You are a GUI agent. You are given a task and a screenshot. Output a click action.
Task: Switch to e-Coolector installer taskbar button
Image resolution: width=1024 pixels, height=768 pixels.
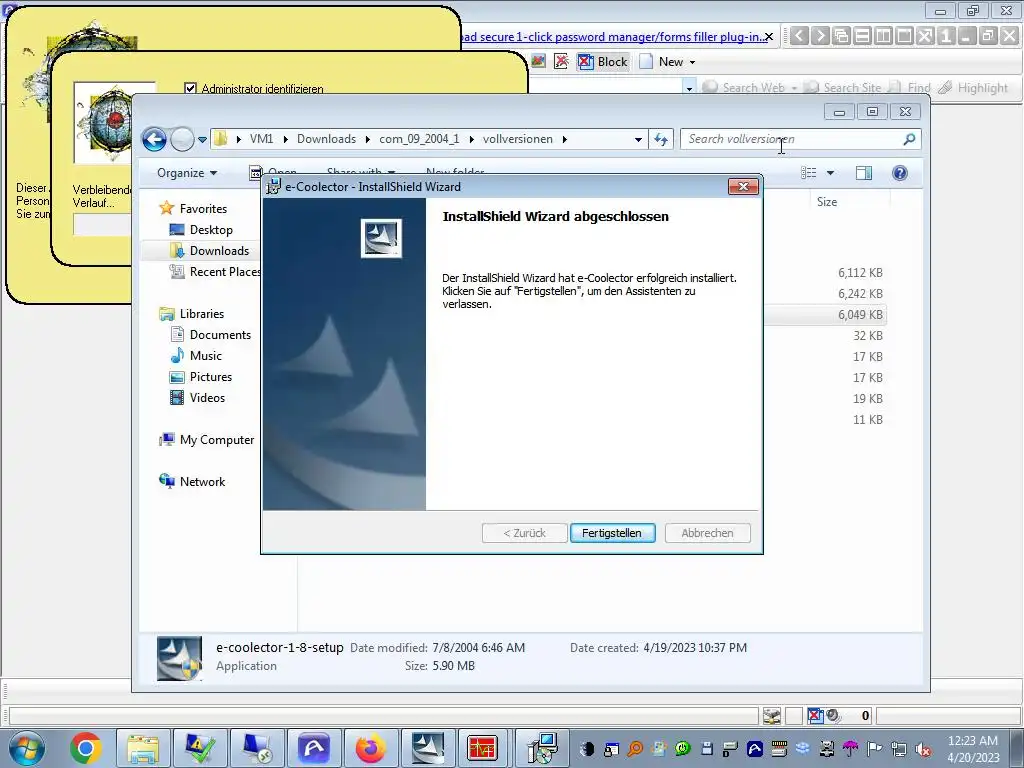[x=428, y=748]
